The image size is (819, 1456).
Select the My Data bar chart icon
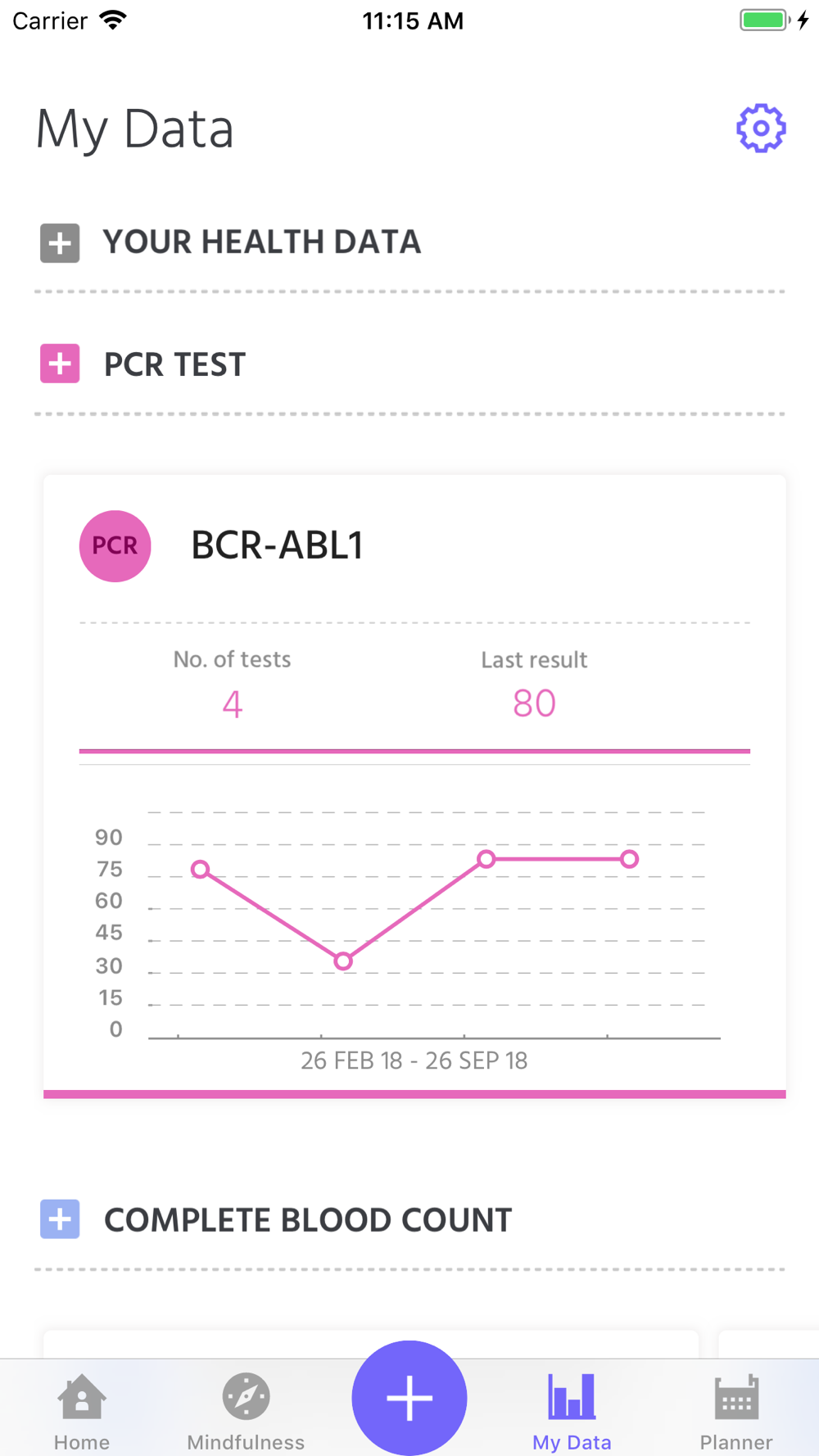(x=572, y=1396)
